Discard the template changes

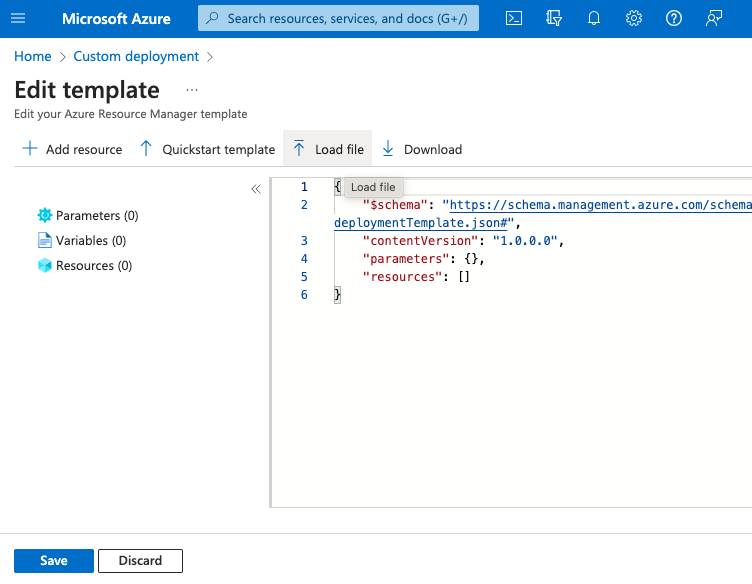click(x=140, y=560)
